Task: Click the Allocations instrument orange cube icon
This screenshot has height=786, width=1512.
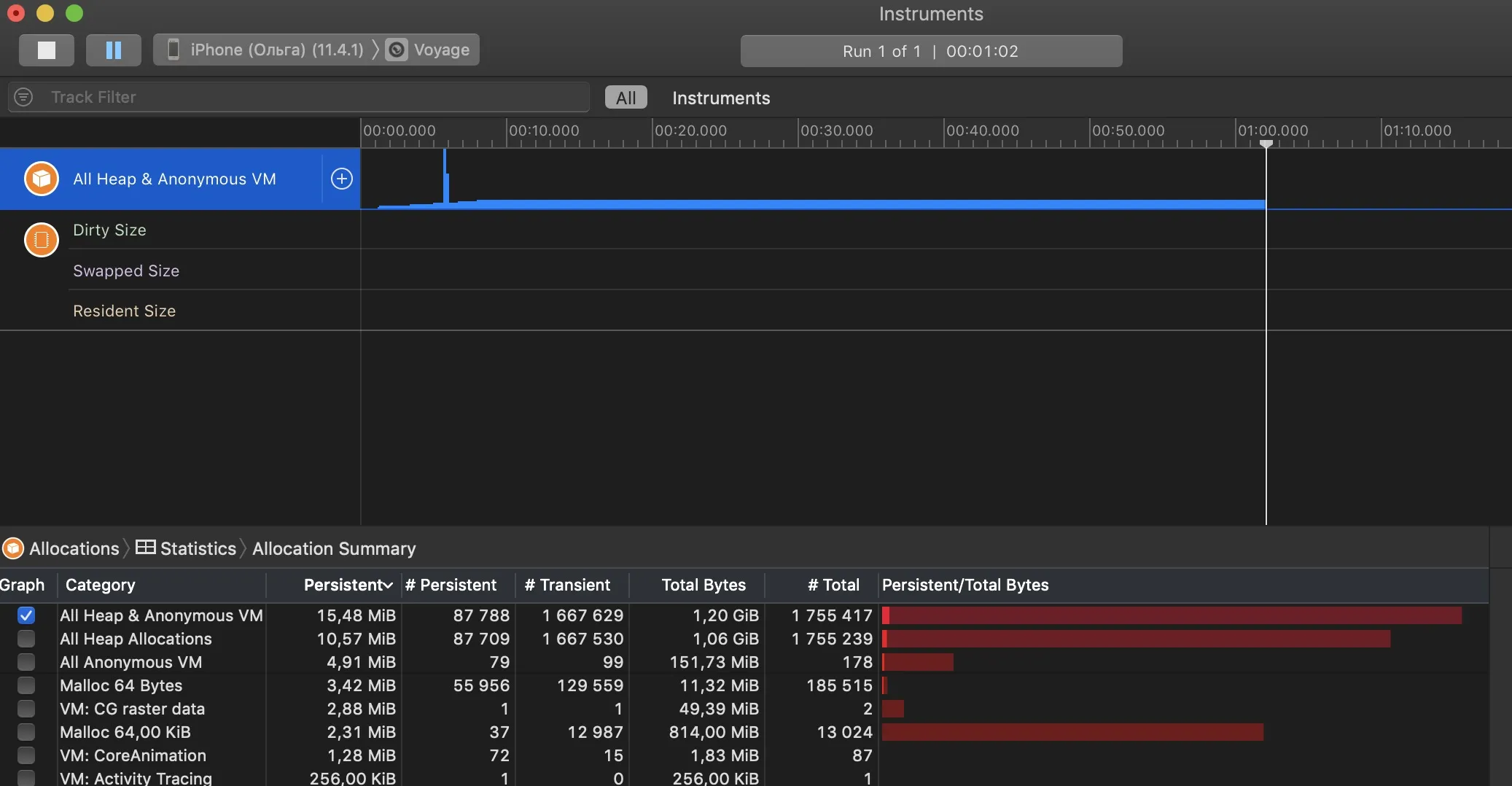Action: [x=42, y=179]
